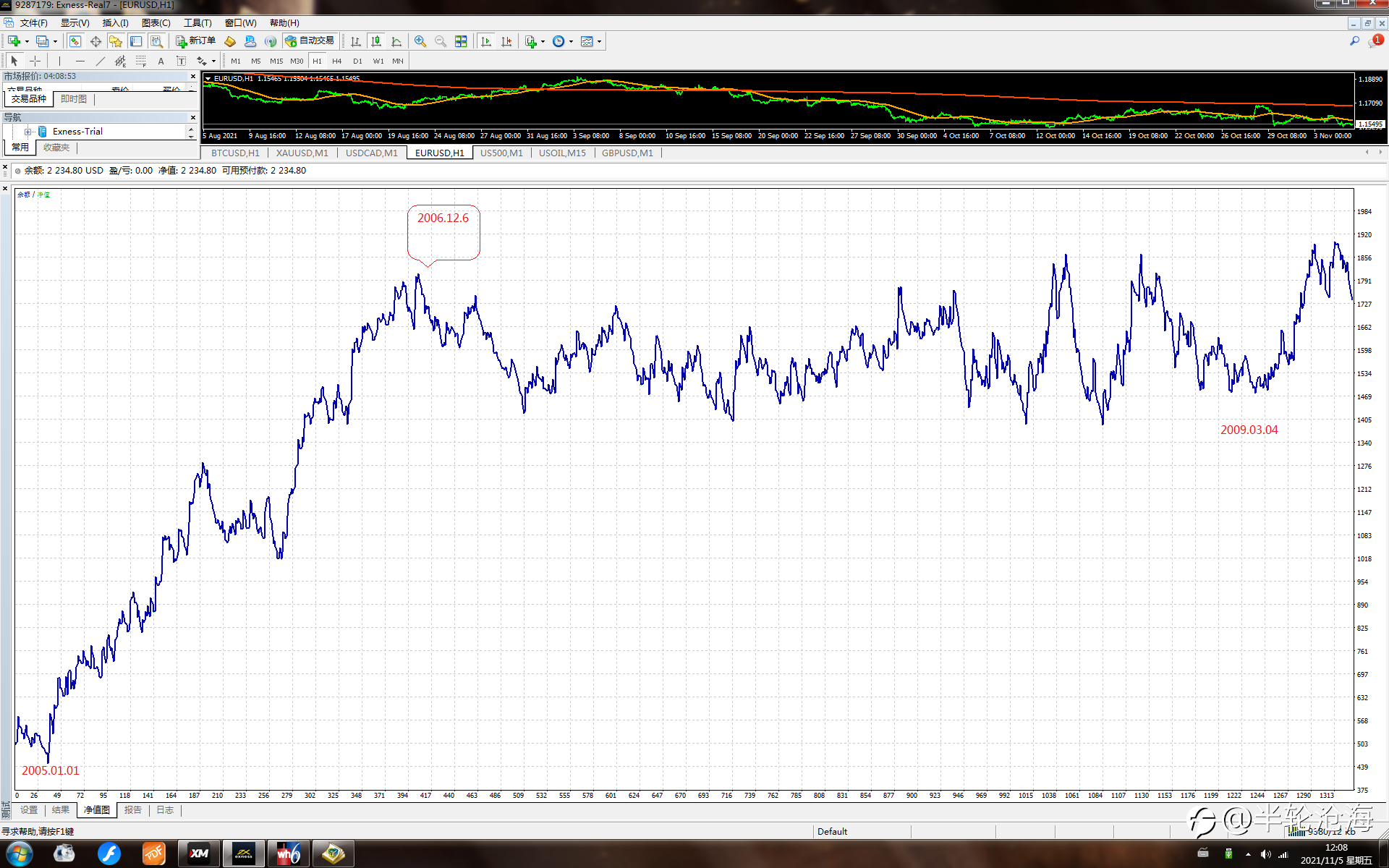Open tester 日志 tab

[165, 810]
